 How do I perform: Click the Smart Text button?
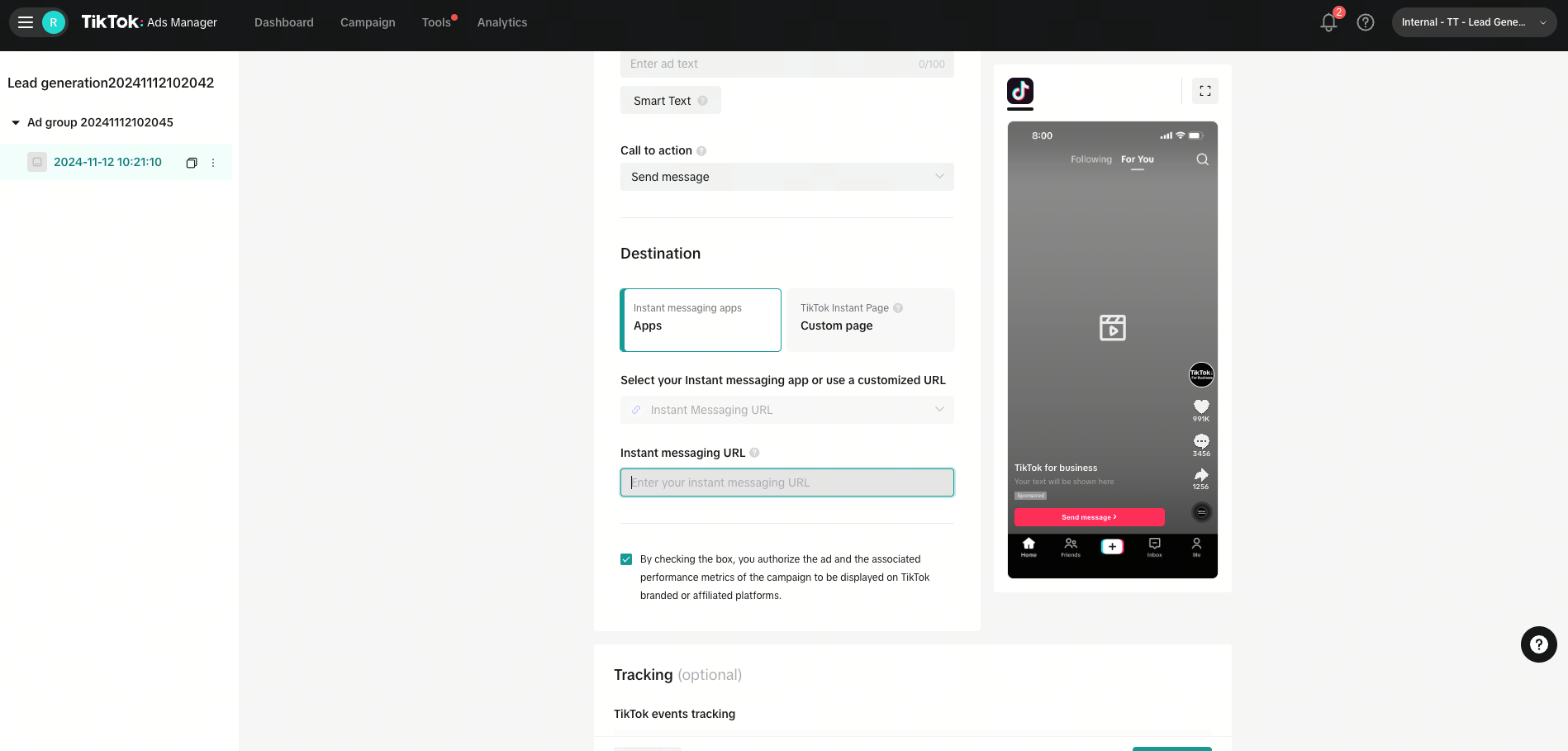tap(671, 101)
